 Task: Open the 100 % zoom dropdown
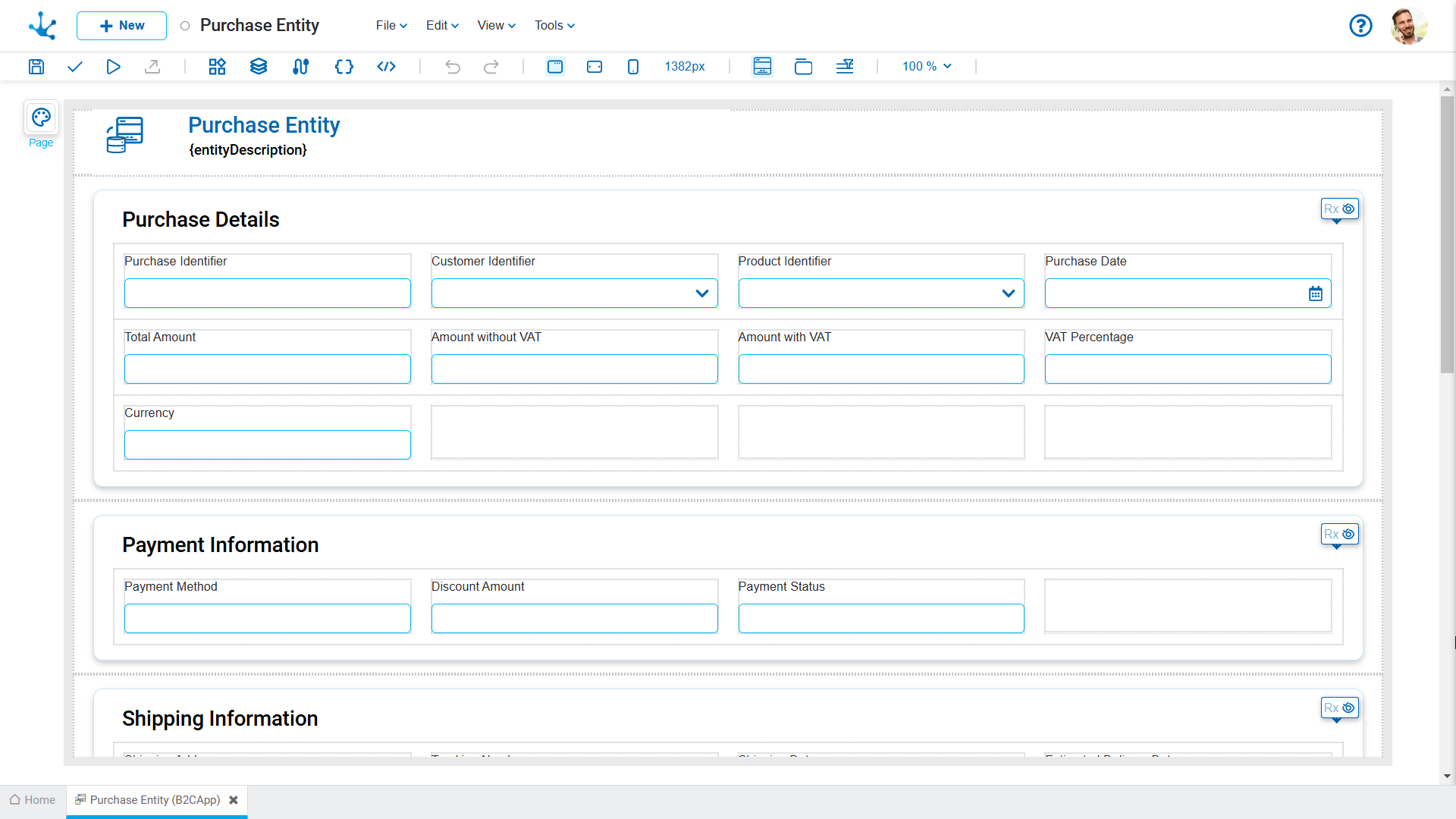coord(927,67)
